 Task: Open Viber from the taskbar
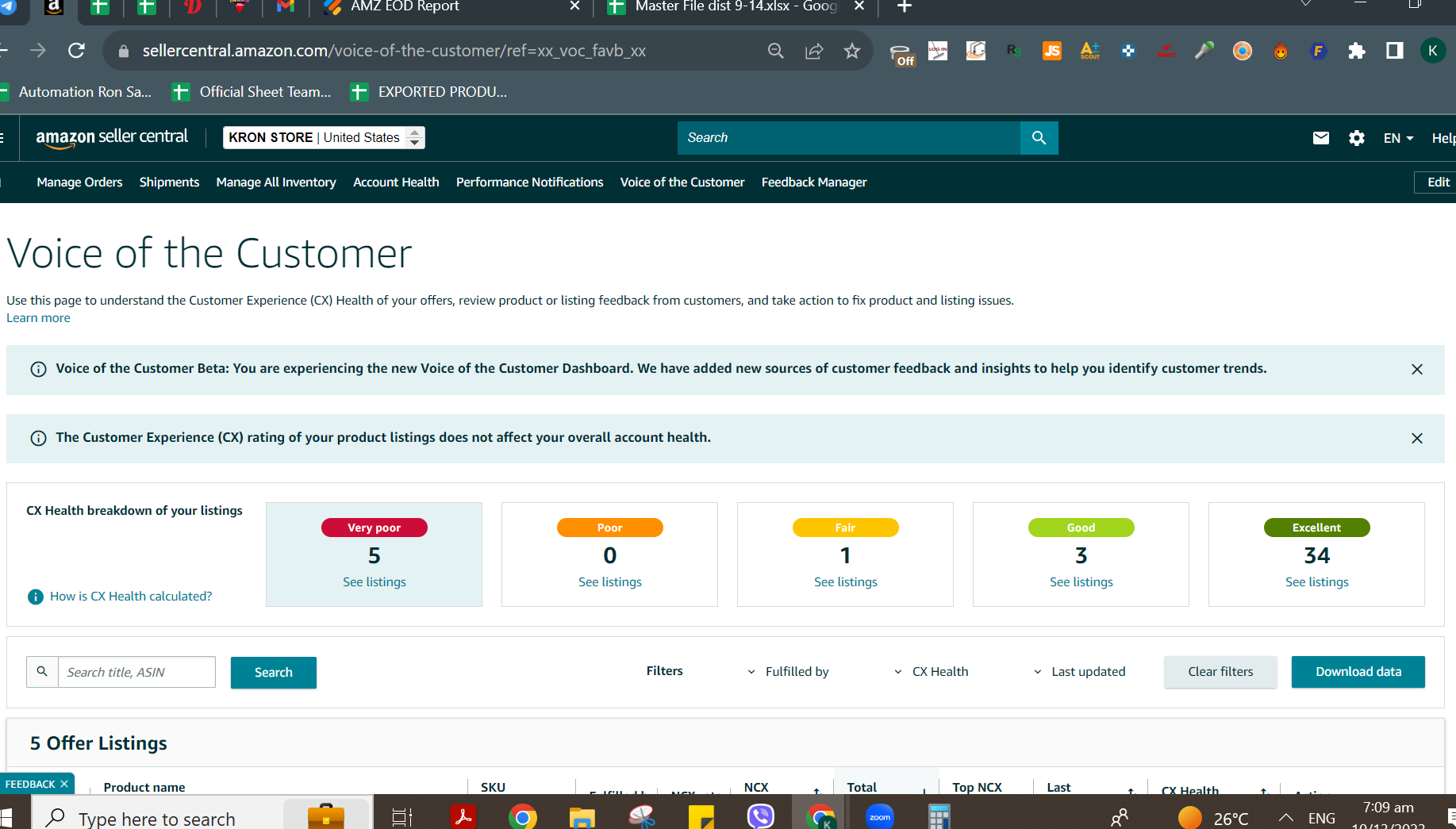[x=761, y=816]
